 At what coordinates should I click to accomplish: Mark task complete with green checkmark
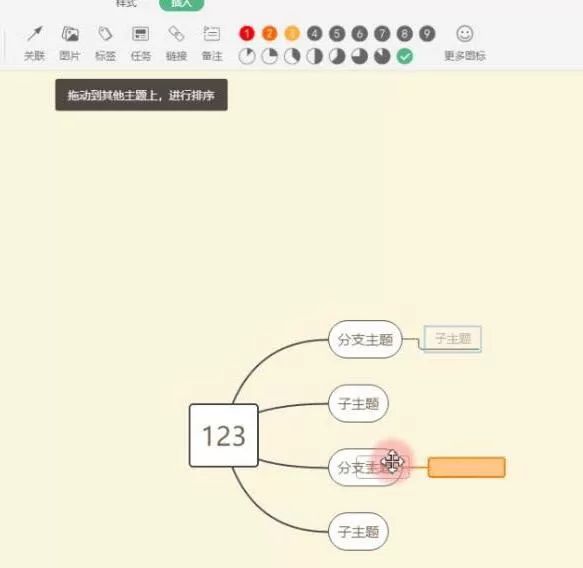click(x=405, y=57)
